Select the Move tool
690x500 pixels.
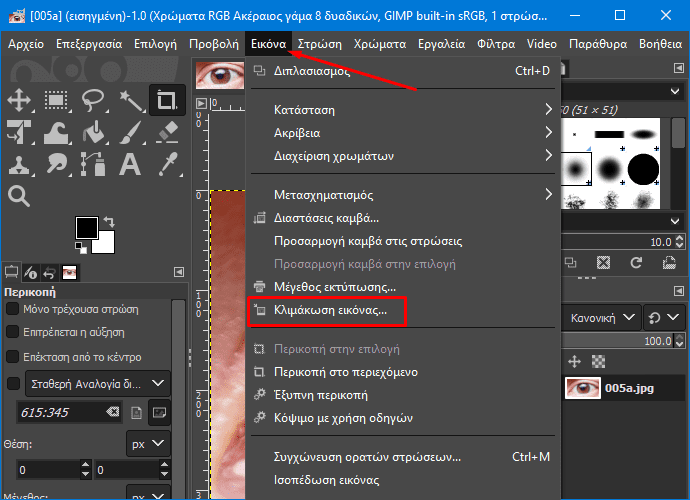pos(19,100)
